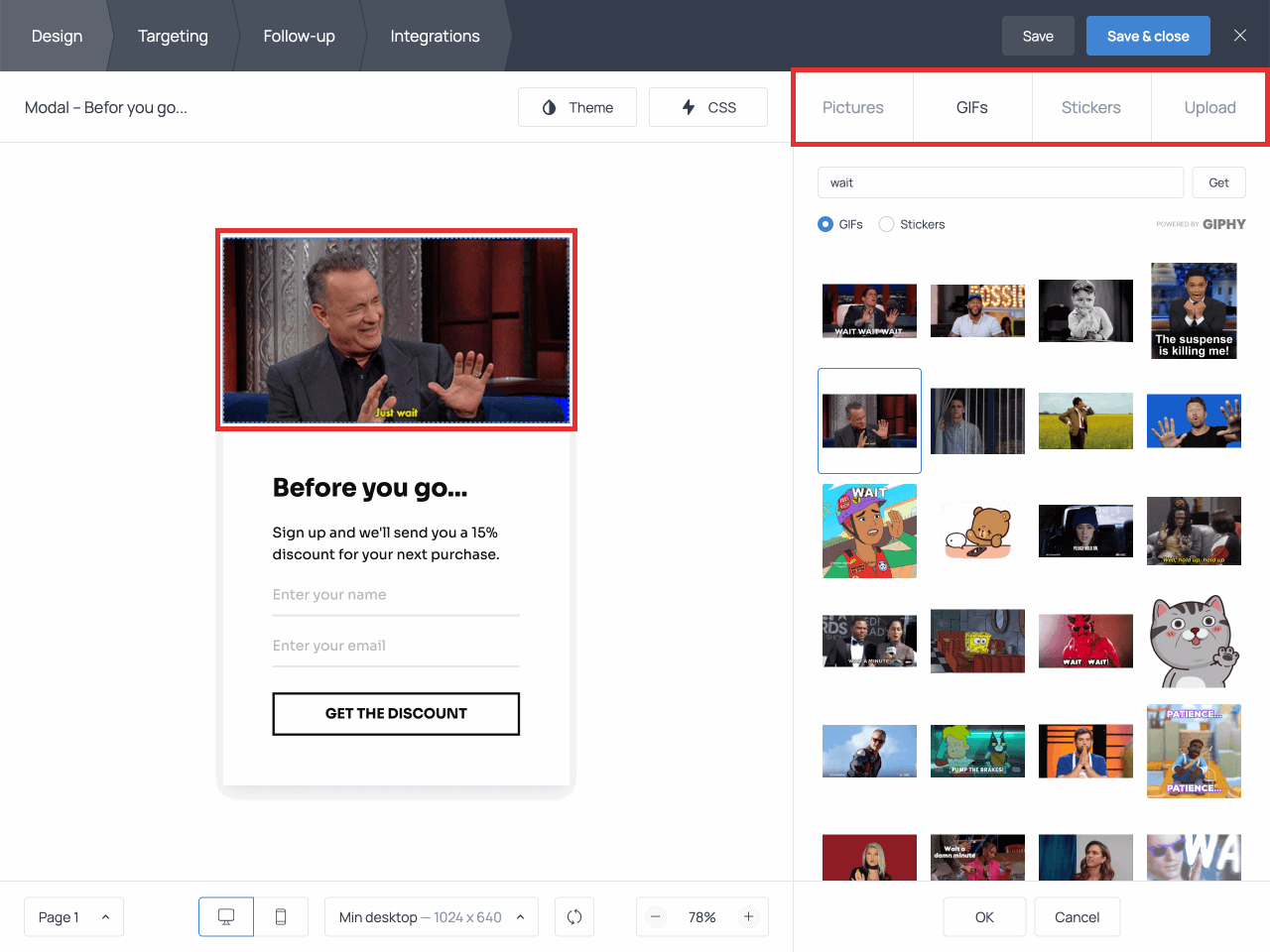Click the GIF search field
1270x952 pixels.
click(x=1000, y=182)
